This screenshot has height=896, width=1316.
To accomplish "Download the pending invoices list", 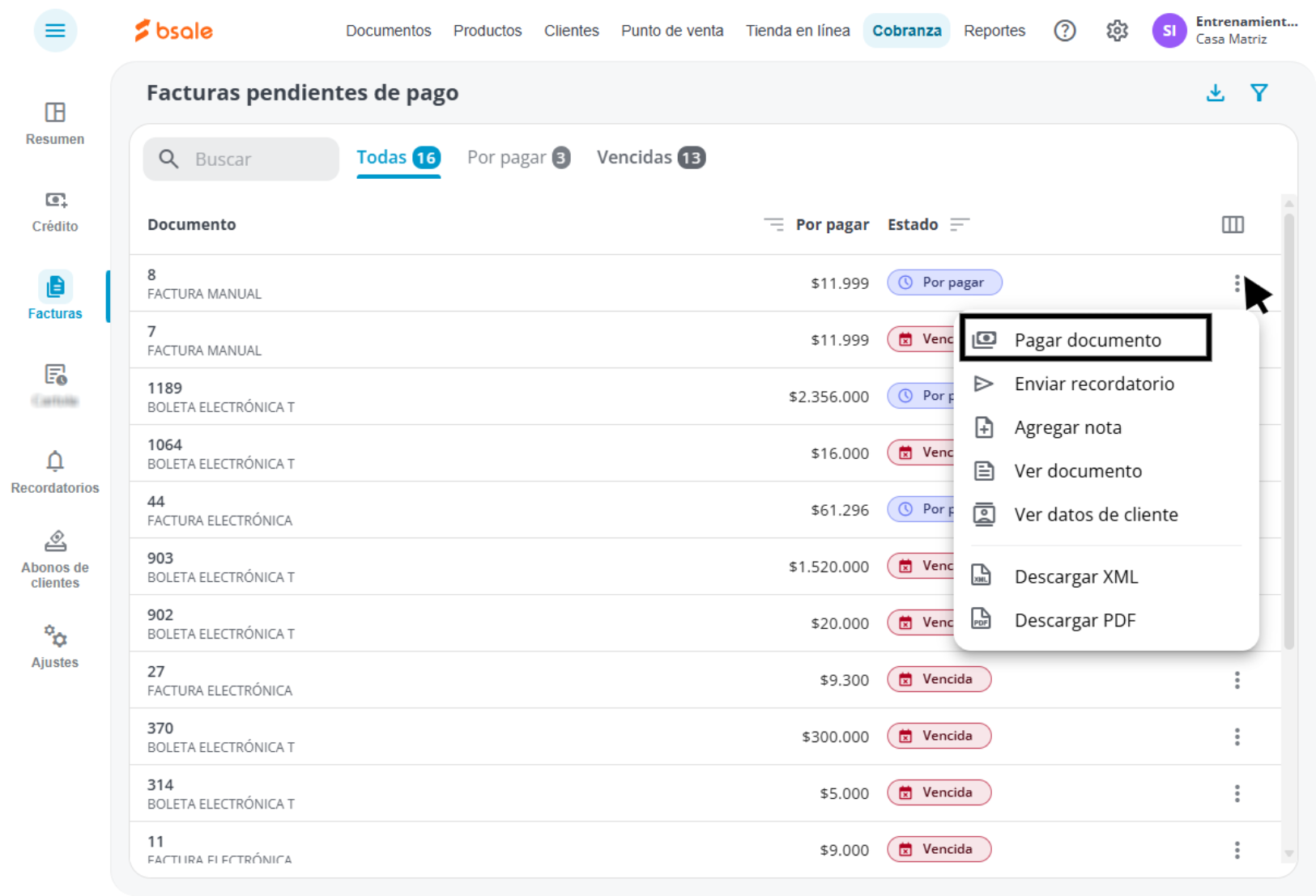I will click(1215, 92).
